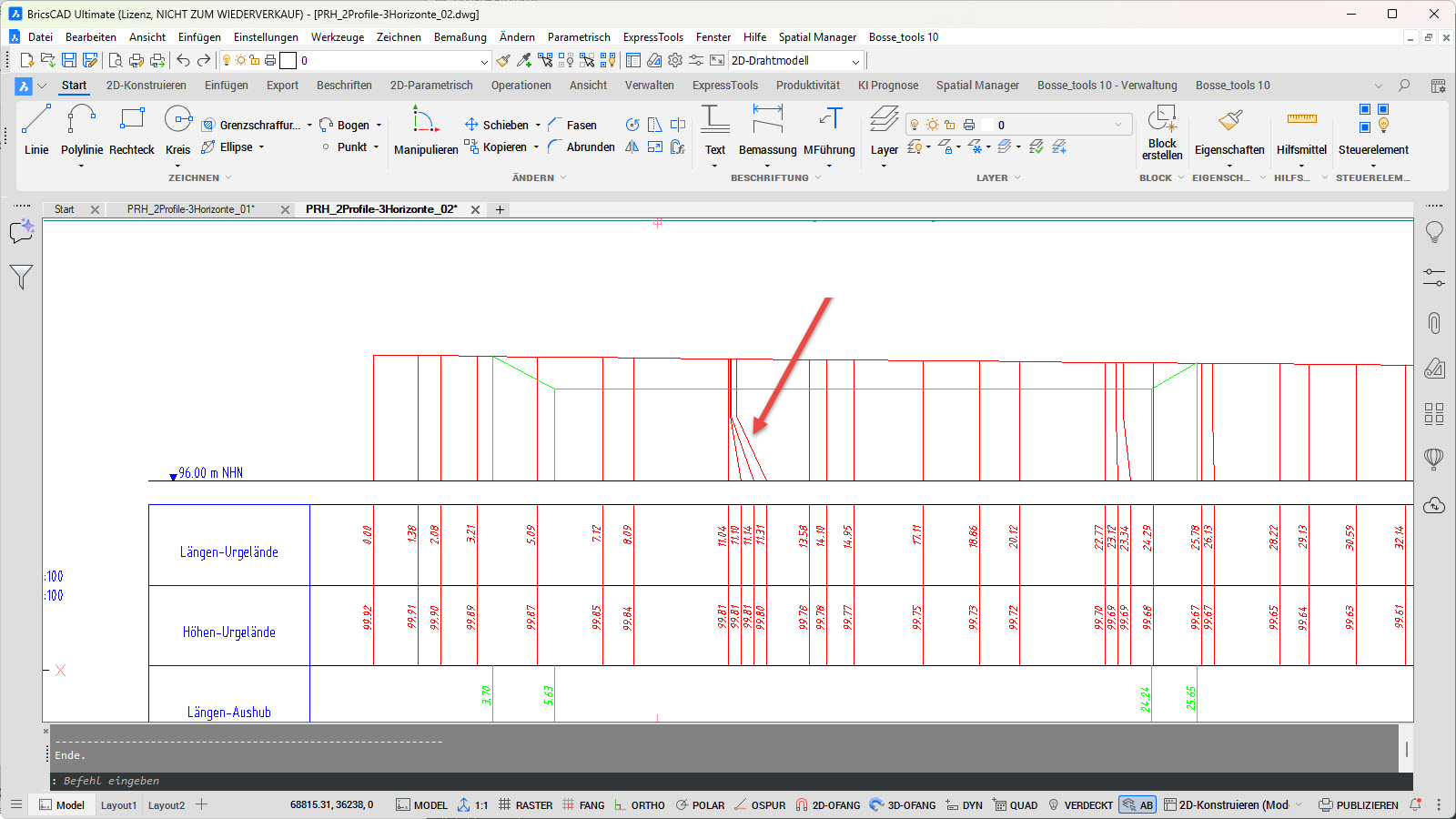
Task: Open the balloon panel icon on the right
Action: point(1434,459)
